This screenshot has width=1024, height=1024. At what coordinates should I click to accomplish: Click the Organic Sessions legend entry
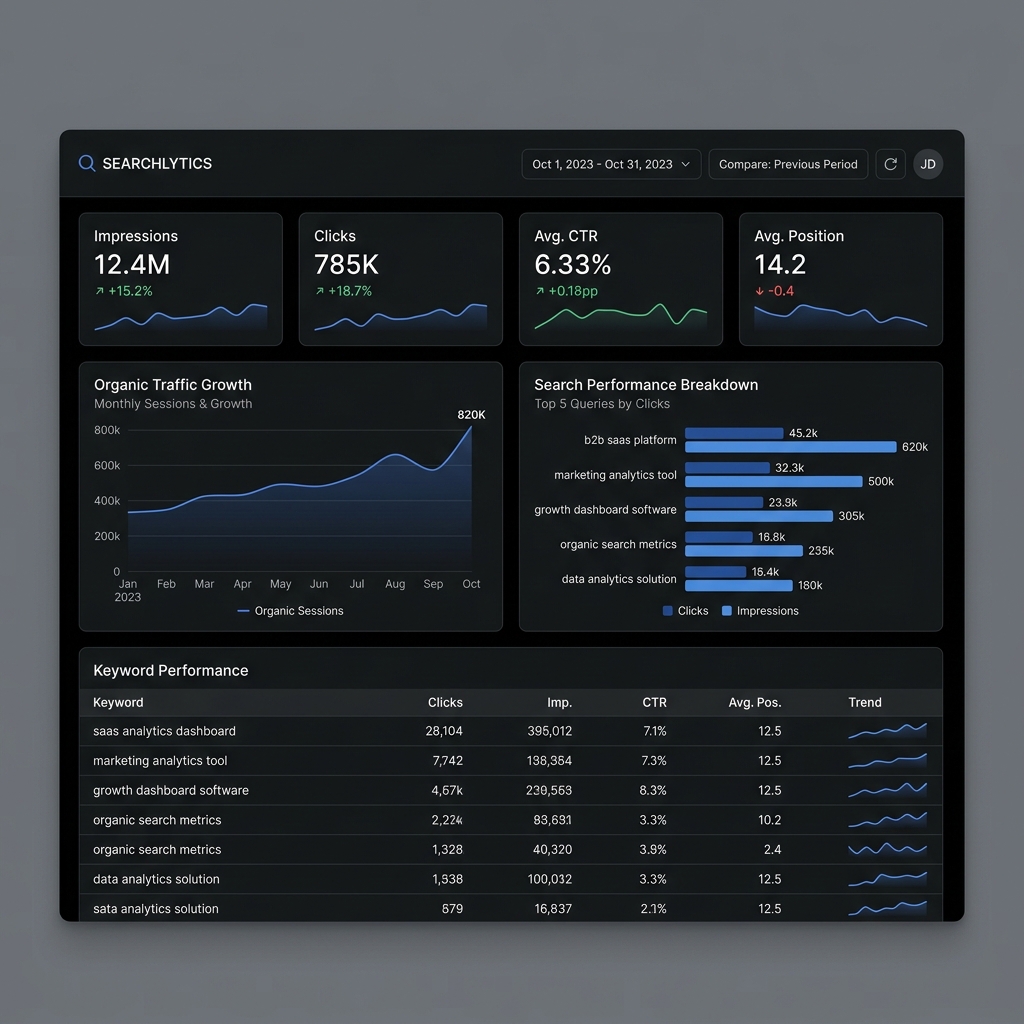[x=291, y=611]
